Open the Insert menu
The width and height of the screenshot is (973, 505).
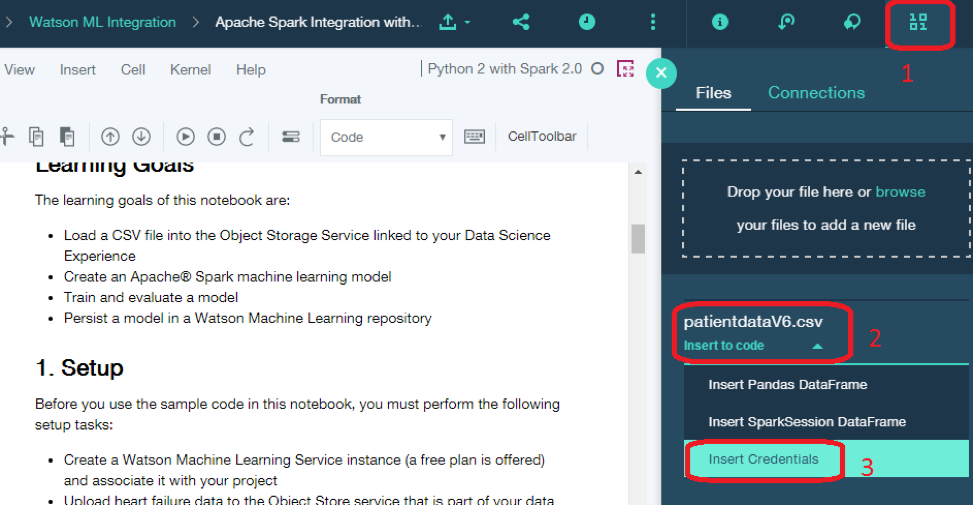click(78, 69)
